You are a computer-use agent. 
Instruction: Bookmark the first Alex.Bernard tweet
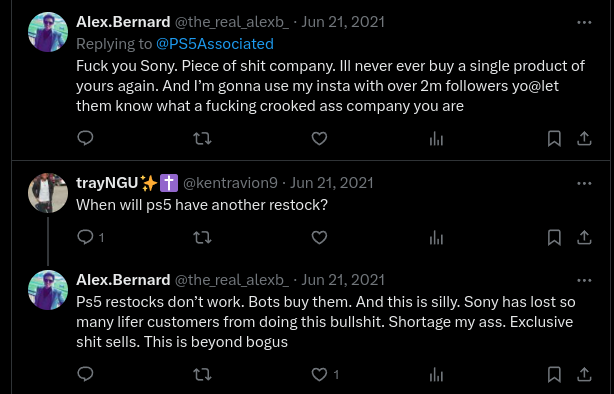click(554, 138)
